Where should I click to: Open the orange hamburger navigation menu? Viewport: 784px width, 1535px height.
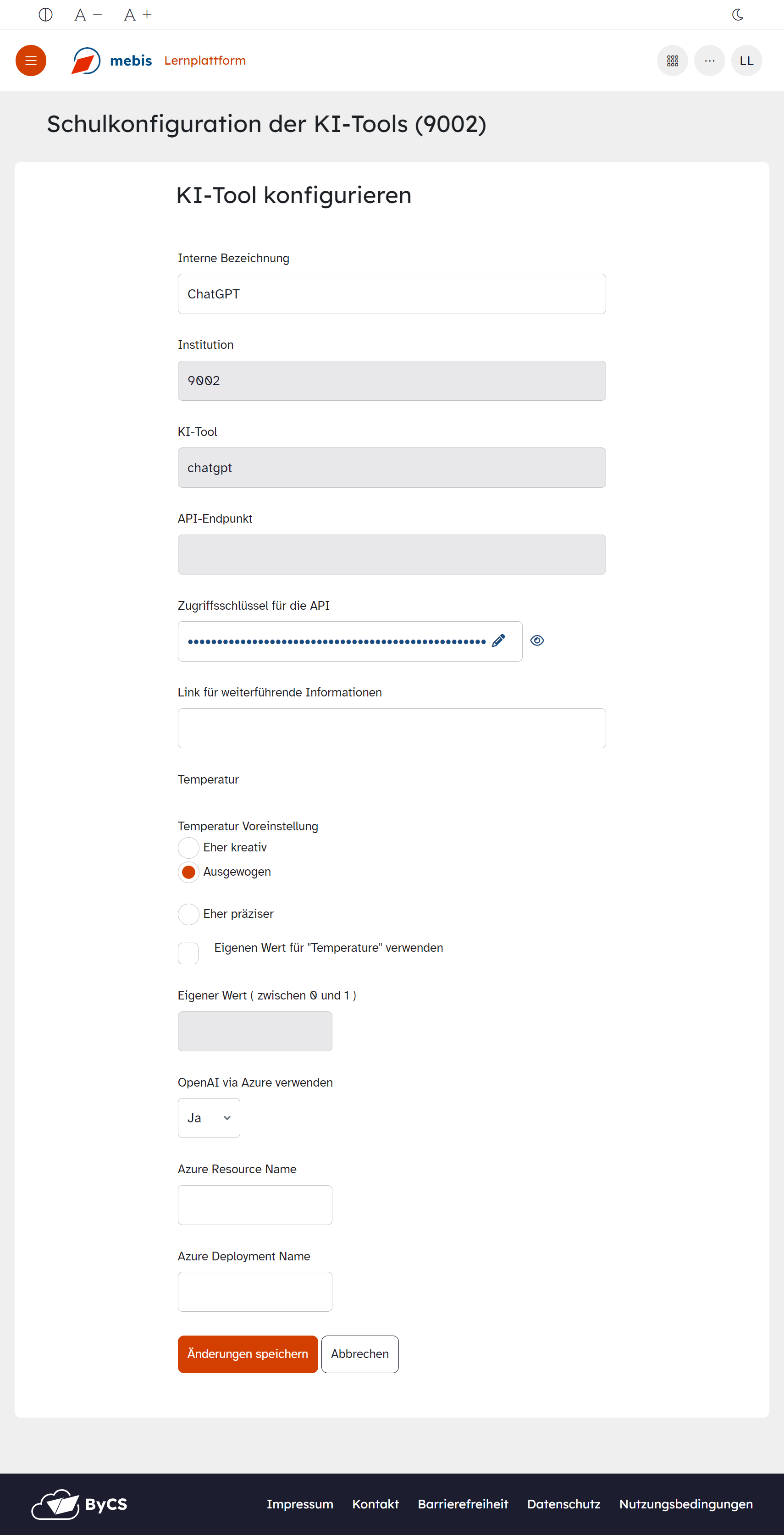tap(31, 61)
